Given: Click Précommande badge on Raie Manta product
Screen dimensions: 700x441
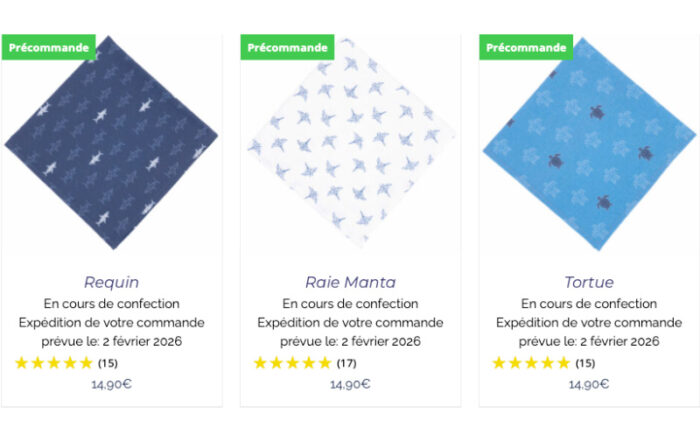Looking at the screenshot, I should click(x=287, y=47).
